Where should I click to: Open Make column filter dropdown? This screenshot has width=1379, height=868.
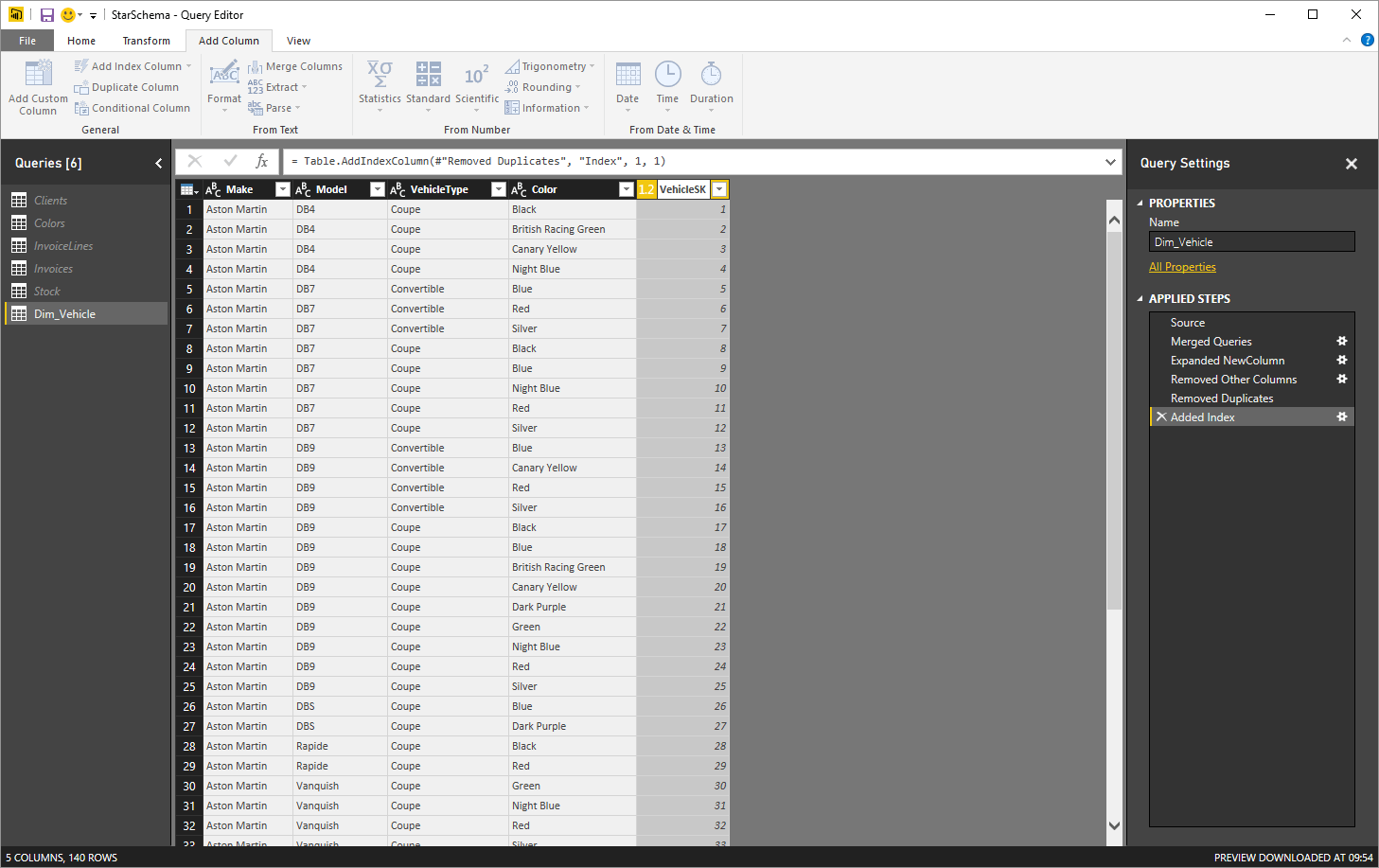click(x=282, y=189)
